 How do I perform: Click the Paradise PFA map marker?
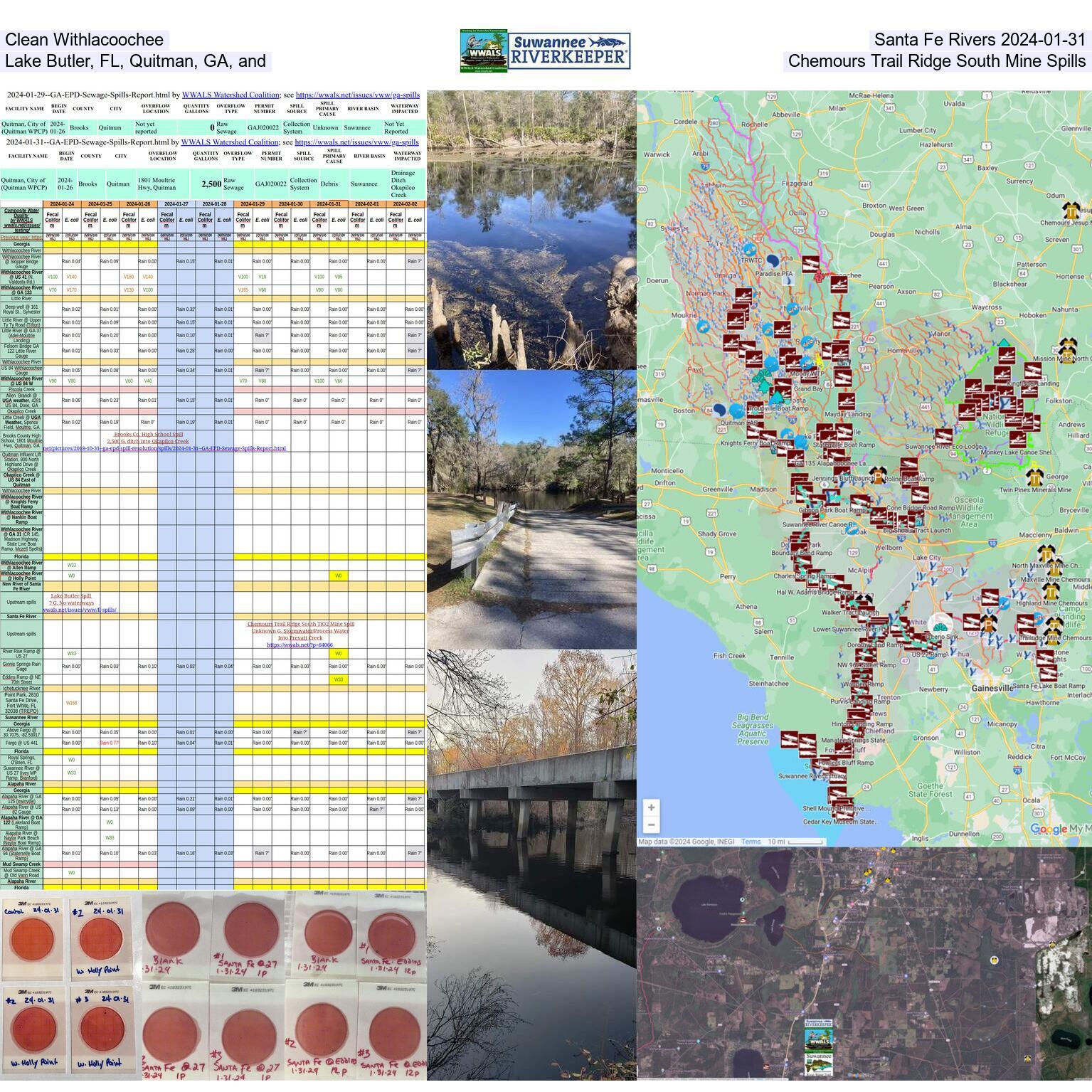[x=773, y=262]
